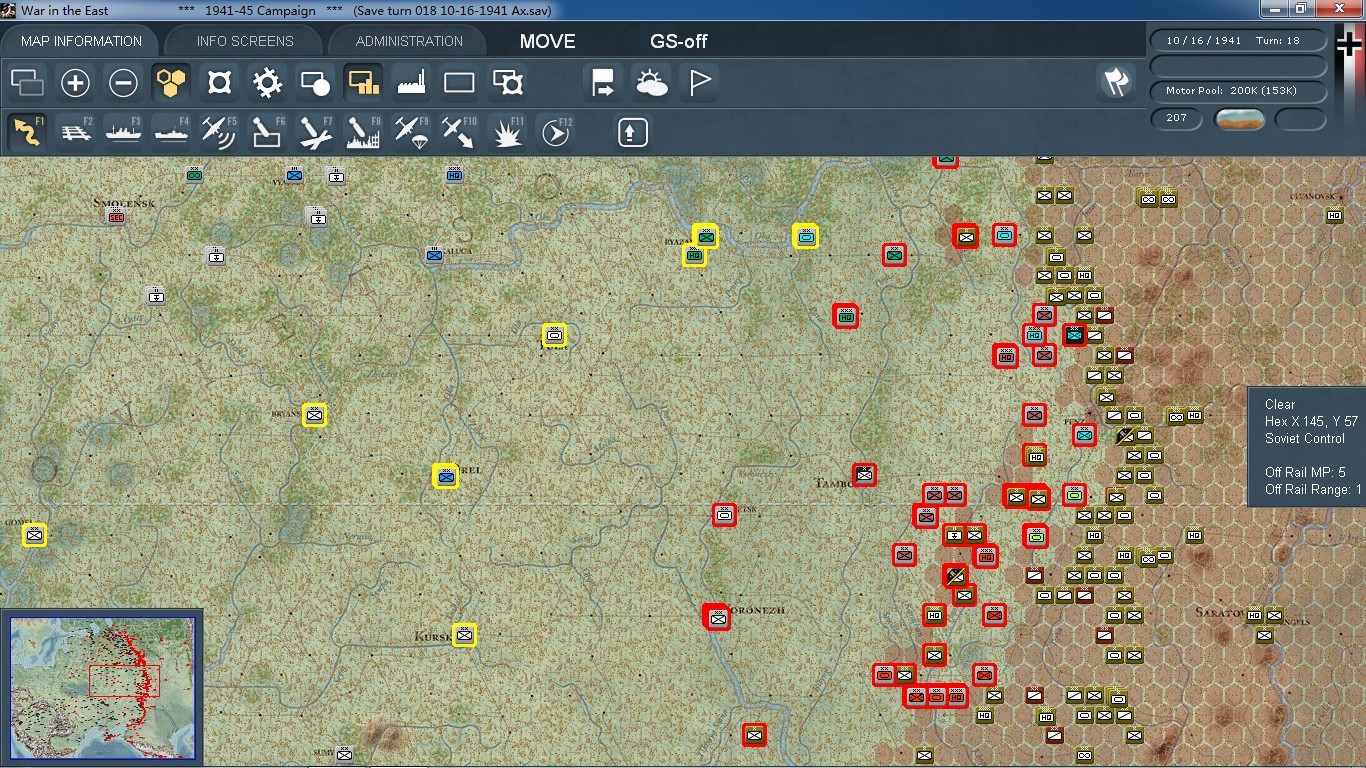Click the boxed up-arrow toolbar icon
1366x768 pixels.
[x=632, y=132]
